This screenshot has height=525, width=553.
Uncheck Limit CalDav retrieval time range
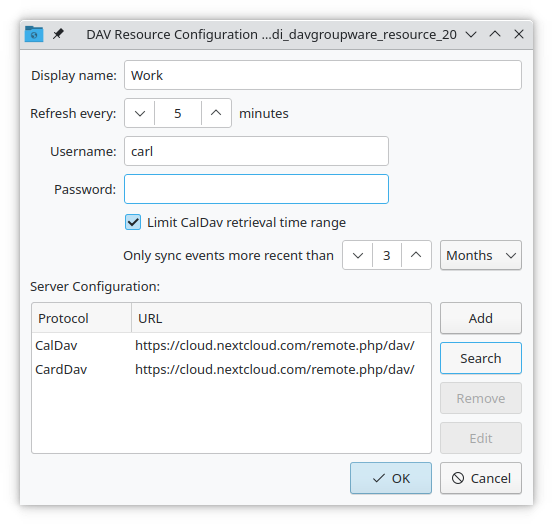(133, 222)
